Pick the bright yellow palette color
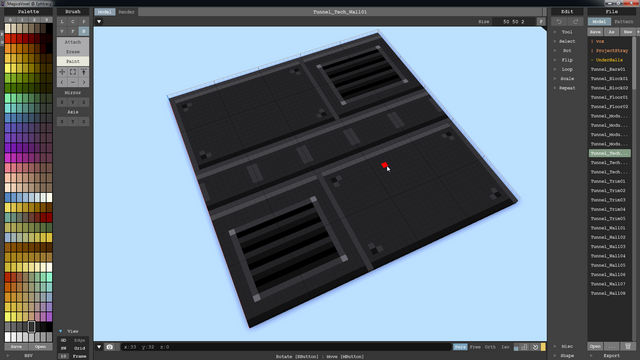This screenshot has width=640, height=360. tap(7, 68)
